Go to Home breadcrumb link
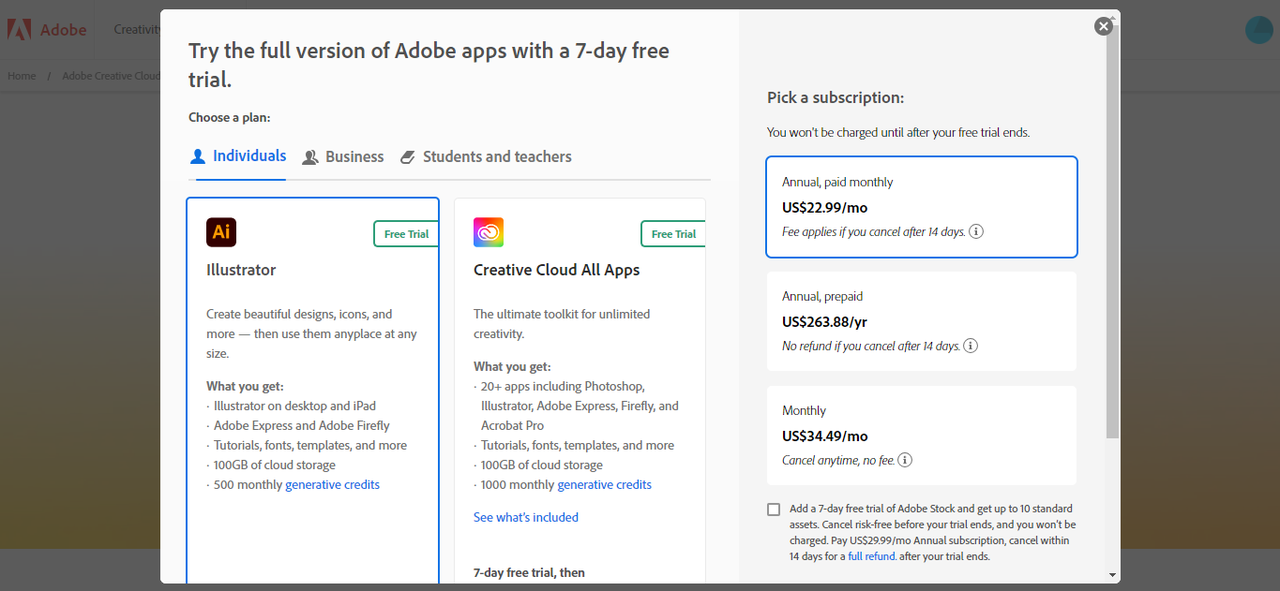Viewport: 1280px width, 591px height. click(22, 76)
